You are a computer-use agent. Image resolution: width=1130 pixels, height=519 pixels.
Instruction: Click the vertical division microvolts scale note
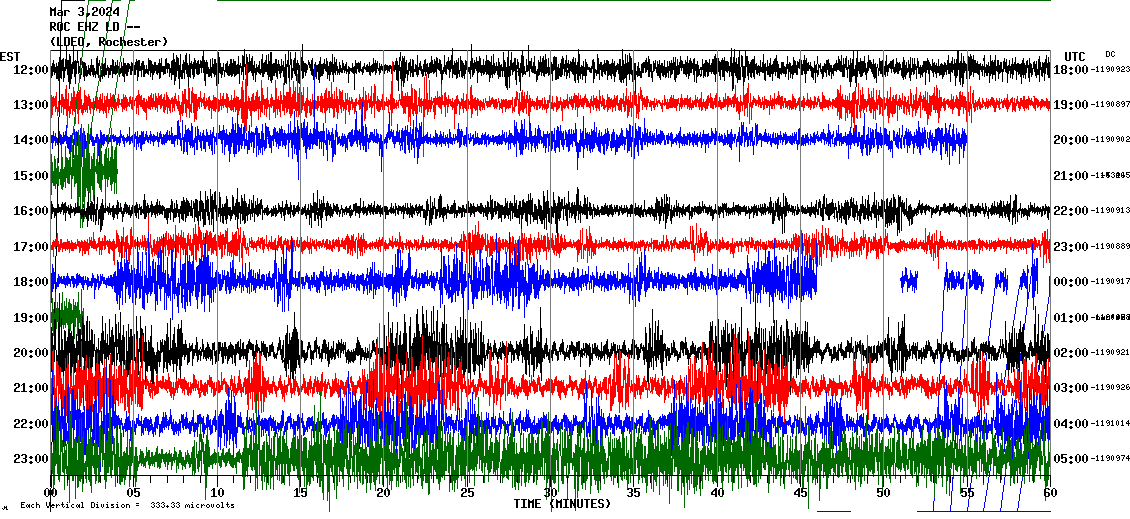point(127,505)
